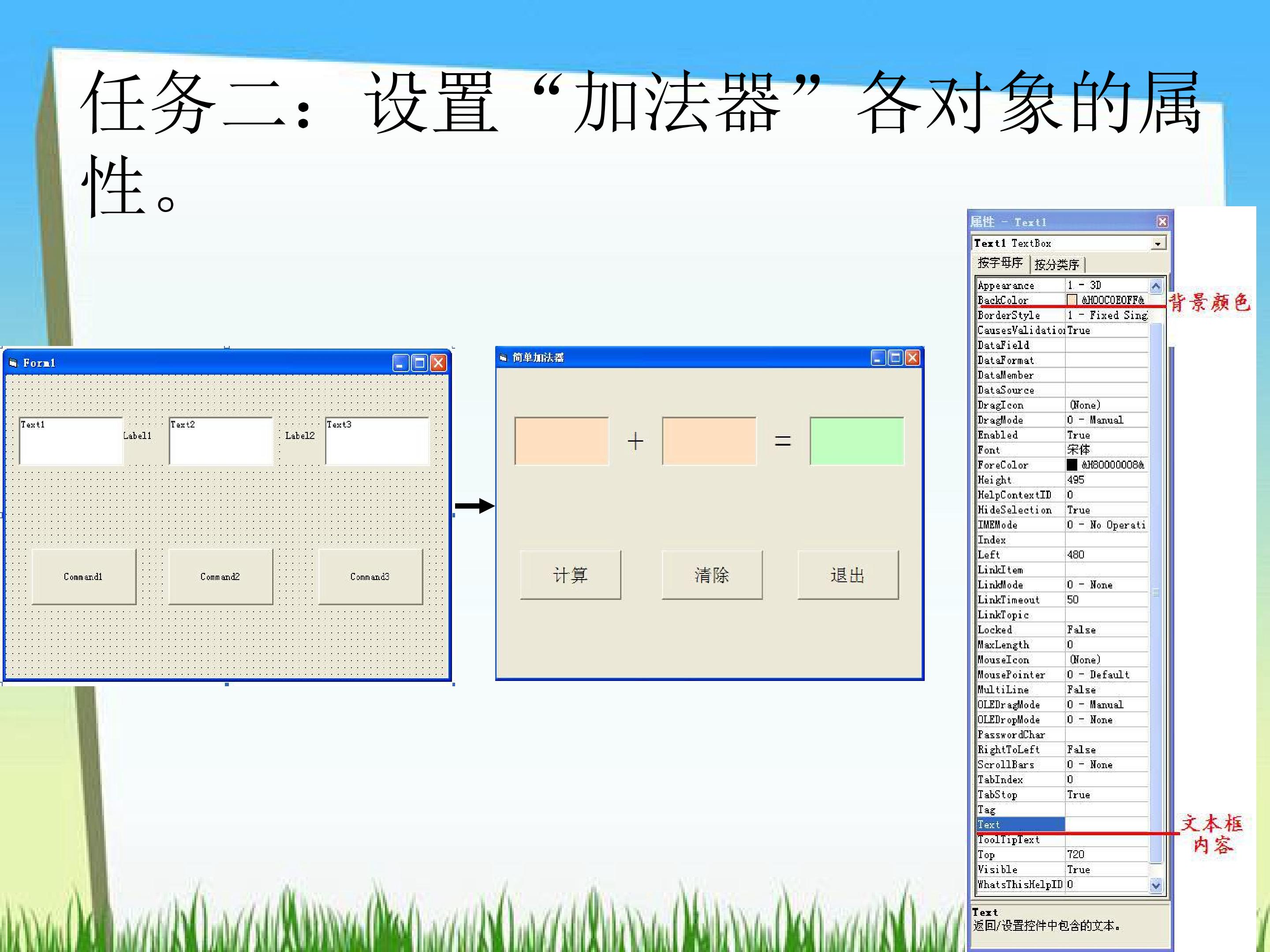Screen dimensions: 1270x952
Task: Click the 简单加法器 window title icon
Action: pyautogui.click(x=504, y=358)
